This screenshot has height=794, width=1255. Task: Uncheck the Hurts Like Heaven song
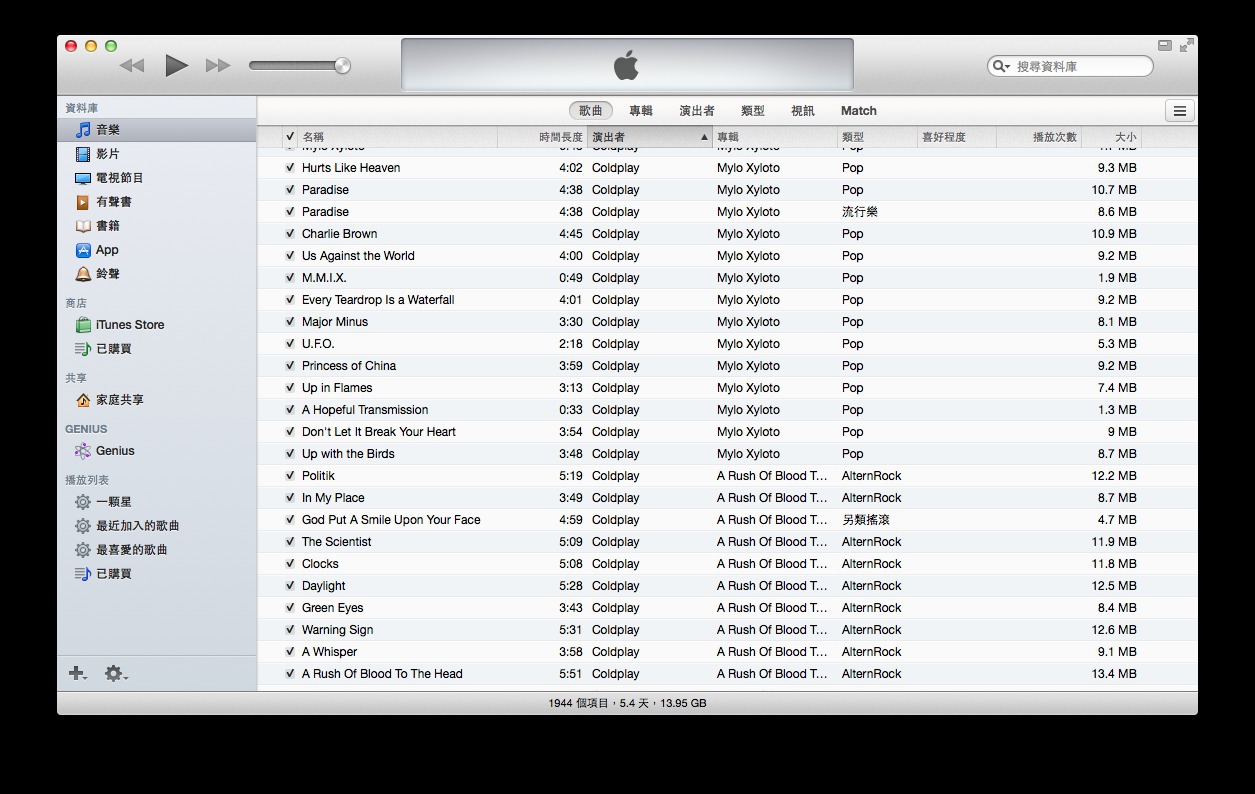click(290, 168)
